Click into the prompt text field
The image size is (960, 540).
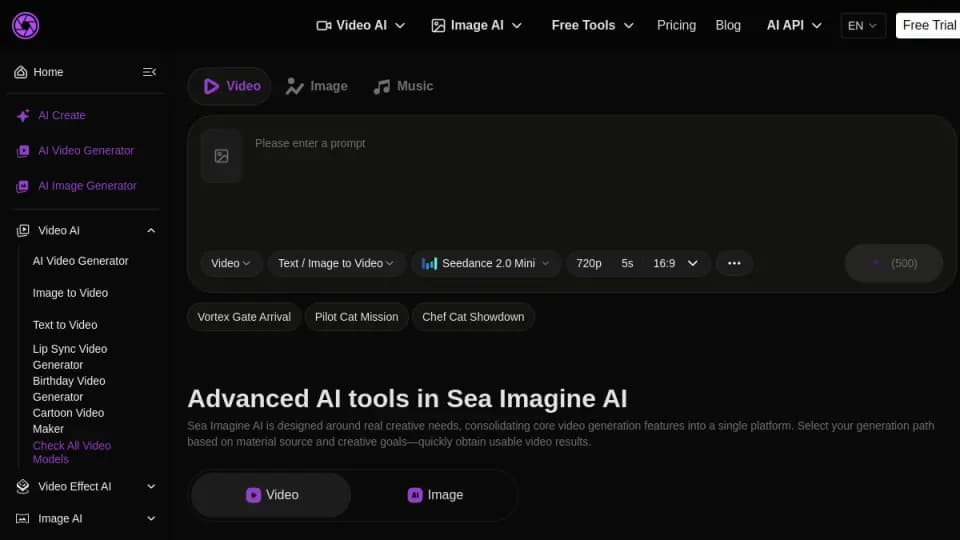tap(594, 184)
